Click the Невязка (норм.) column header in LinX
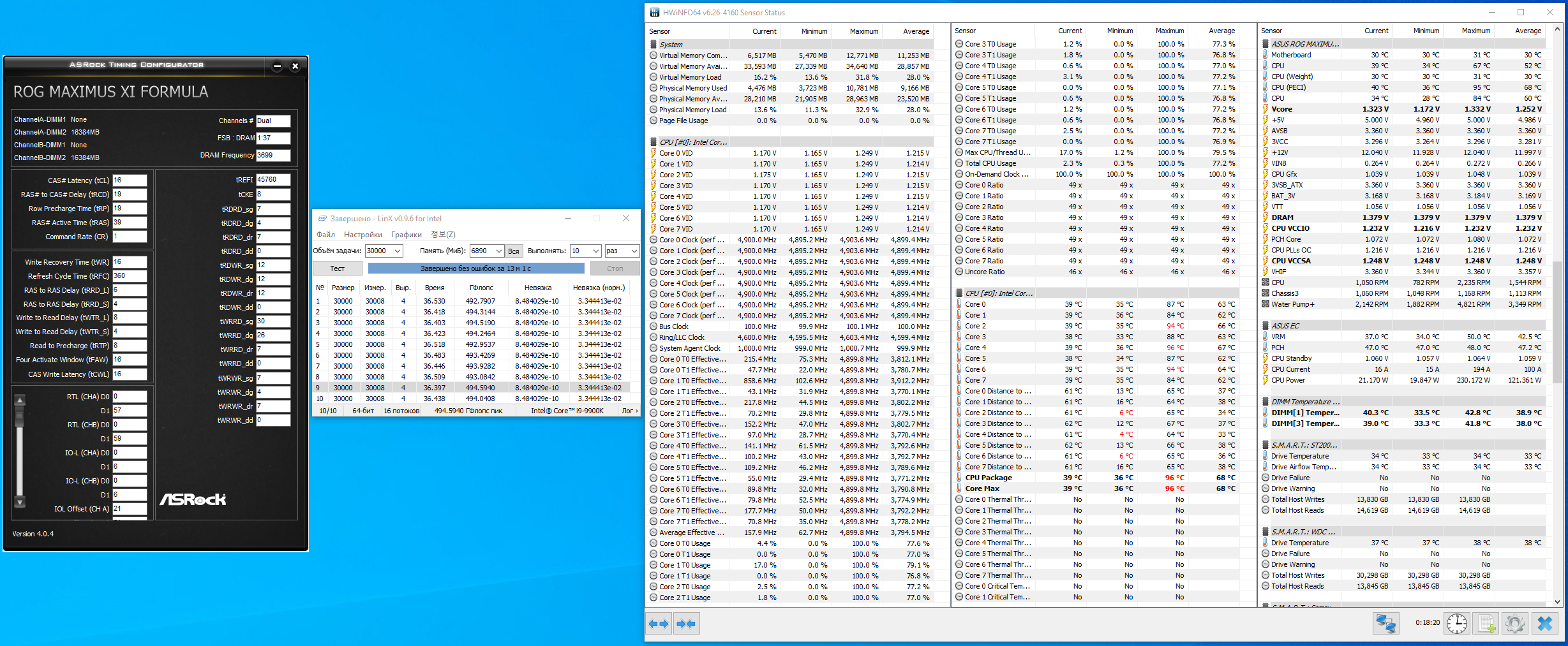1568x646 pixels. click(x=599, y=288)
